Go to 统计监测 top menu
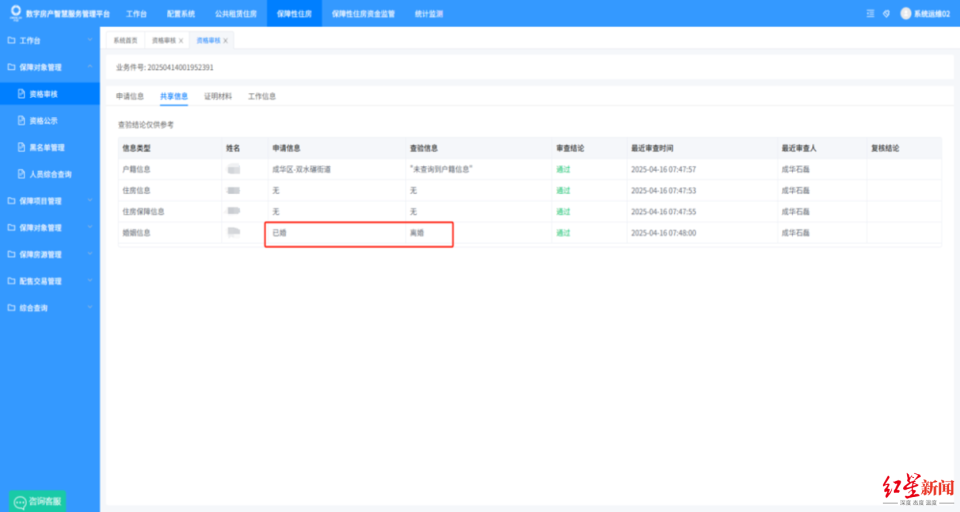The height and width of the screenshot is (512, 960). [x=429, y=13]
